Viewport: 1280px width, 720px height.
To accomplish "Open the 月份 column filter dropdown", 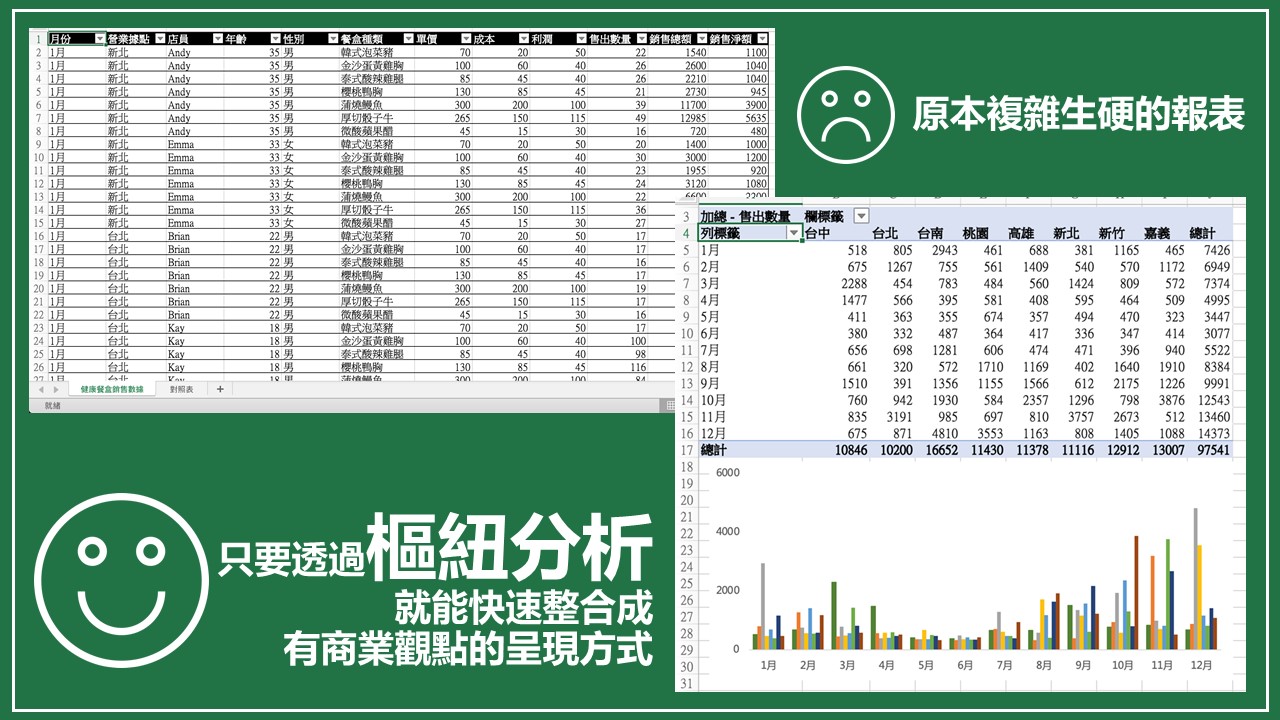I will point(99,38).
